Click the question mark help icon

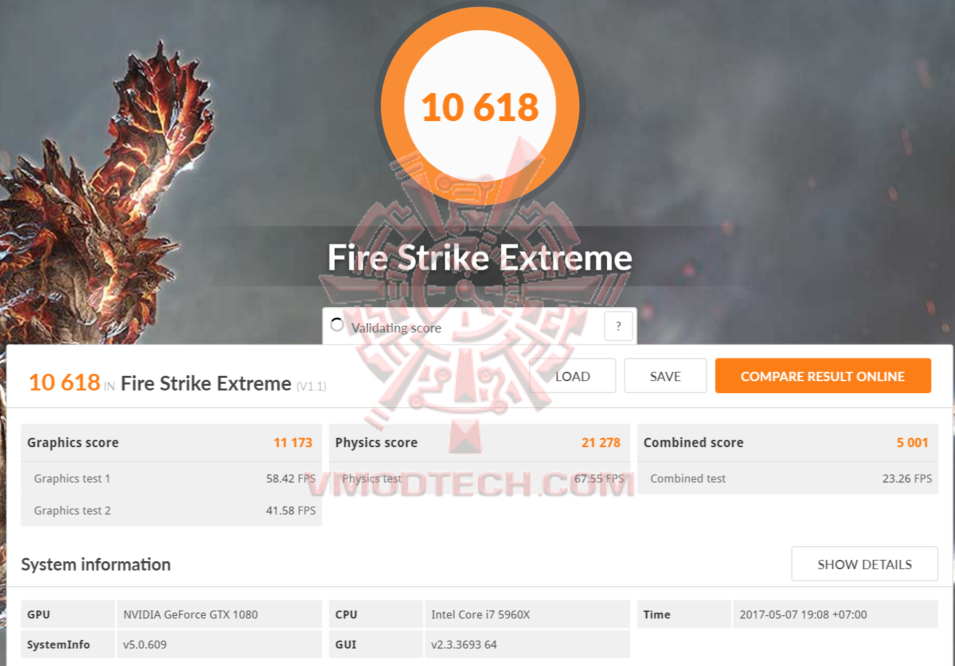tap(618, 326)
